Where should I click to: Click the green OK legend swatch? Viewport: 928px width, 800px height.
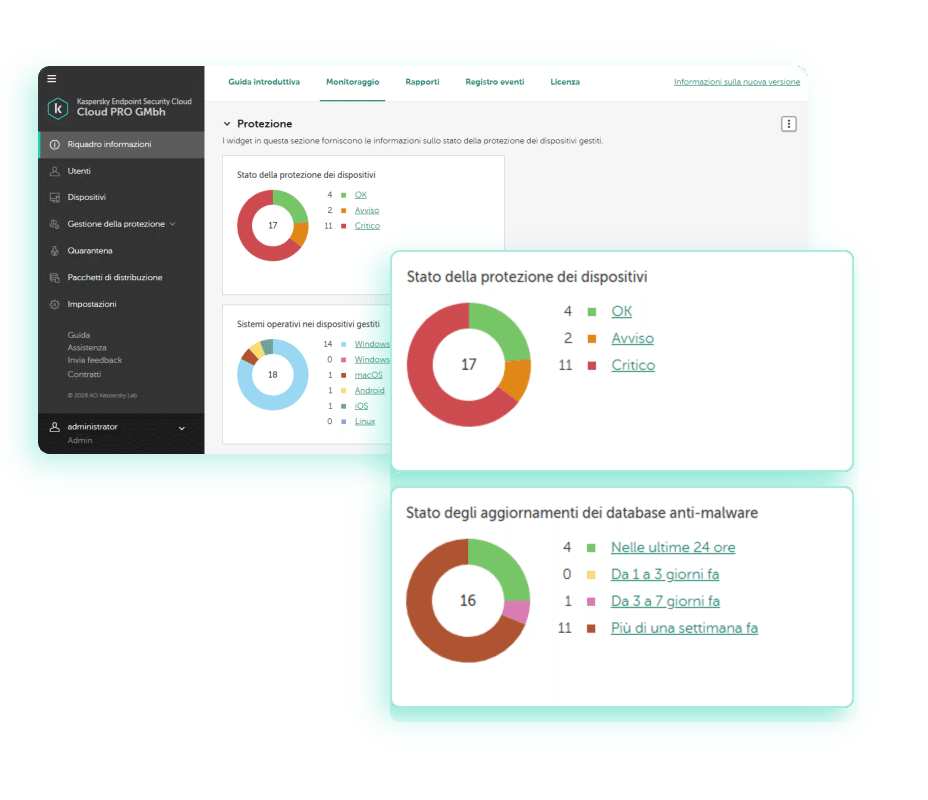tap(591, 312)
